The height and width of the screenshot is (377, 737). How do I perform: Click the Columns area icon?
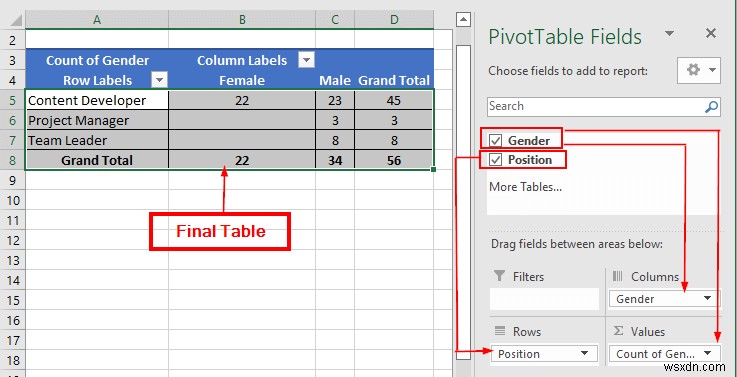click(618, 276)
